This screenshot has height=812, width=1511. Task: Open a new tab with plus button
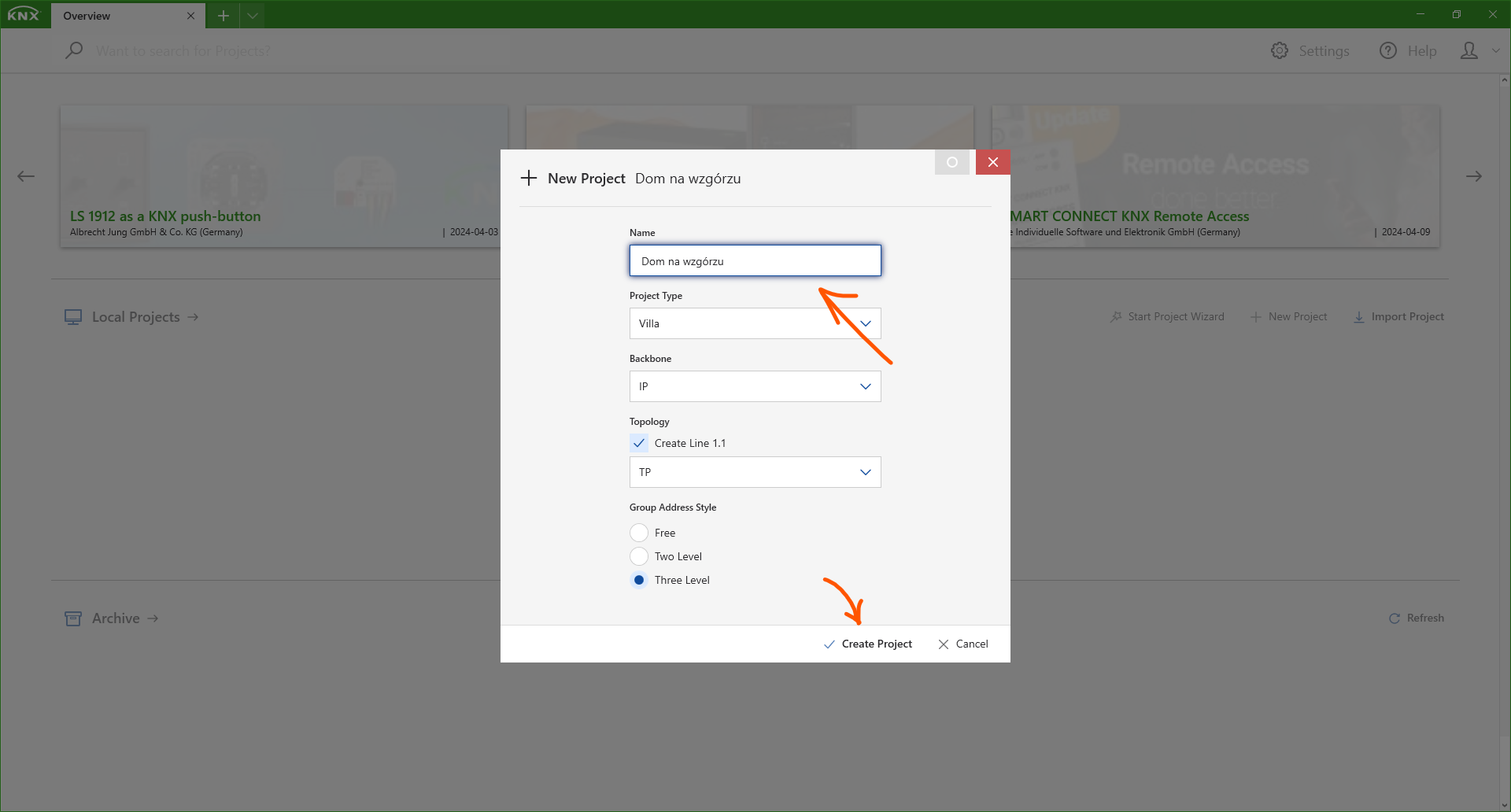click(x=224, y=16)
